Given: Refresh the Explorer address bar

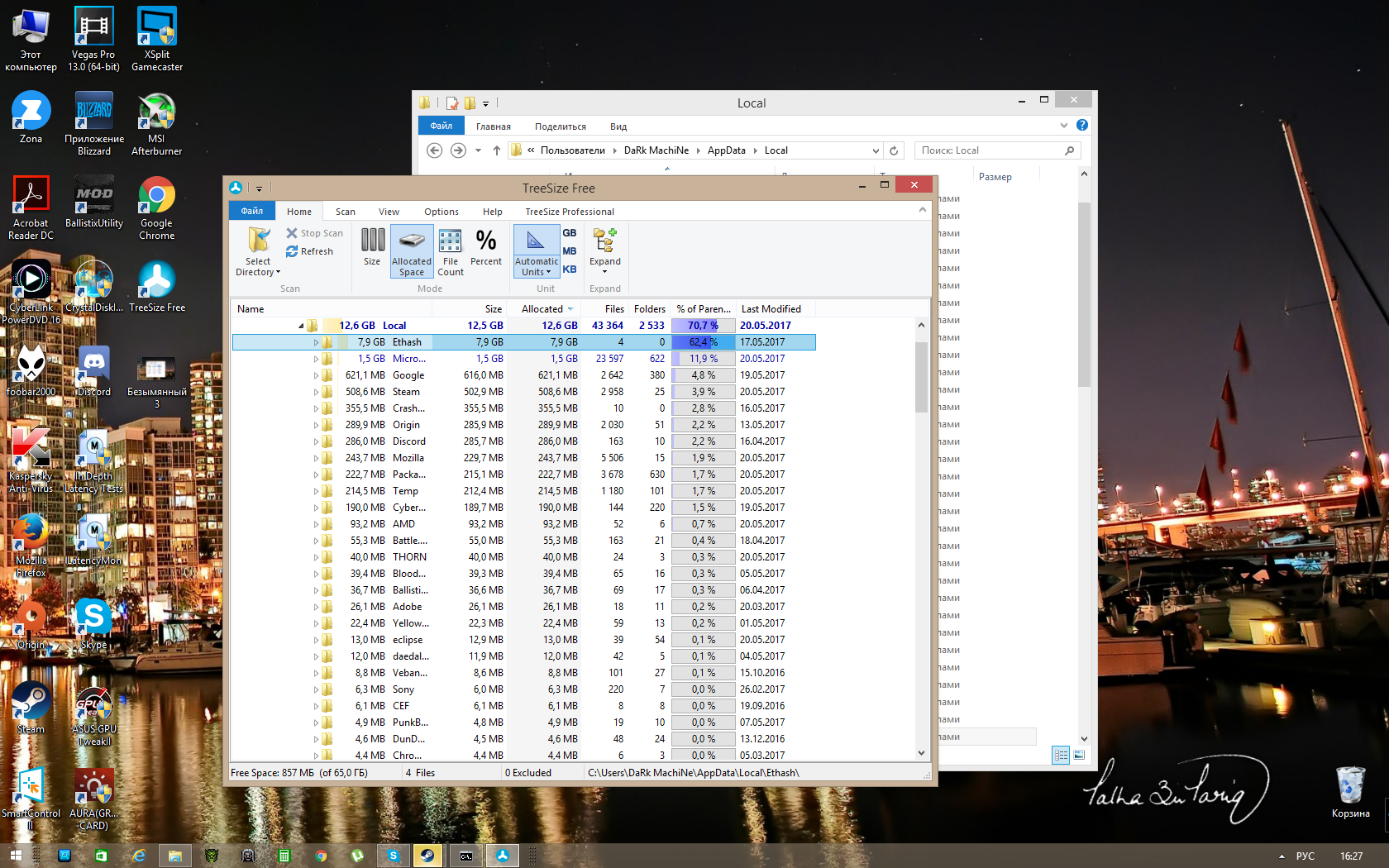Looking at the screenshot, I should point(894,150).
